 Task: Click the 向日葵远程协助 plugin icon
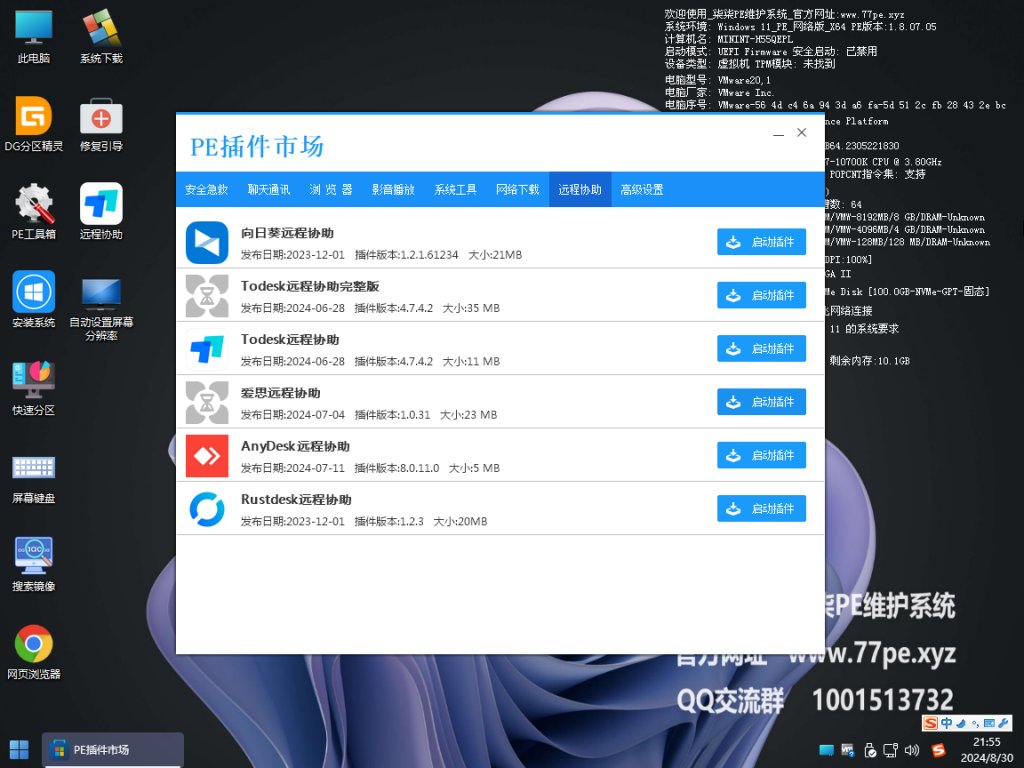click(207, 242)
